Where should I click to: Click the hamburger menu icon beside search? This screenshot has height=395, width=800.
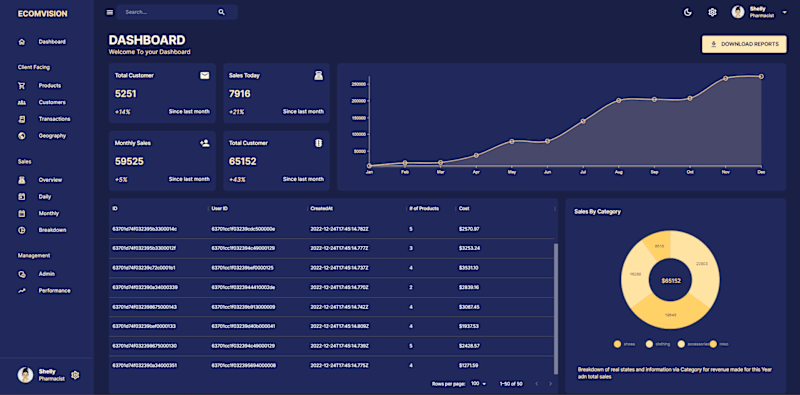110,12
